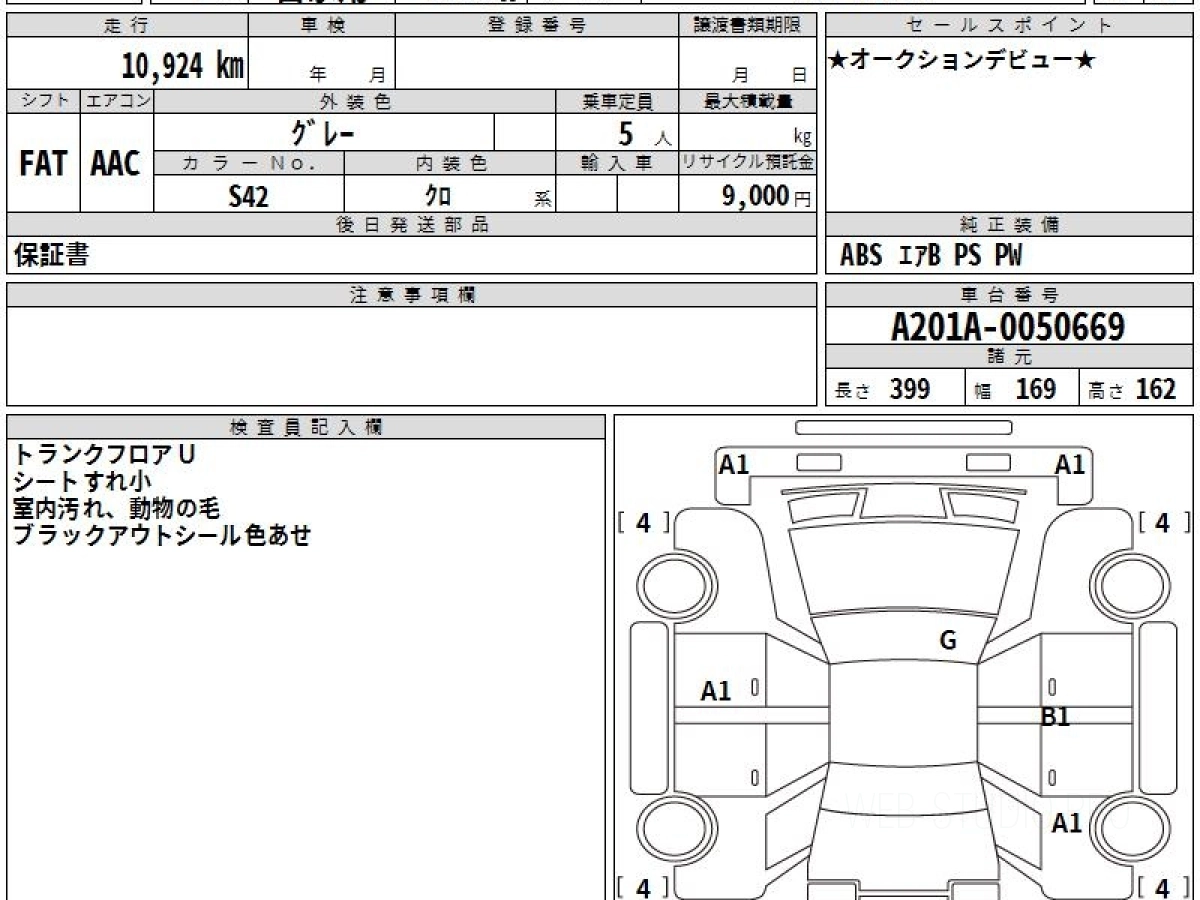Click the 車台番号 header
Image resolution: width=1200 pixels, height=900 pixels.
(1010, 295)
